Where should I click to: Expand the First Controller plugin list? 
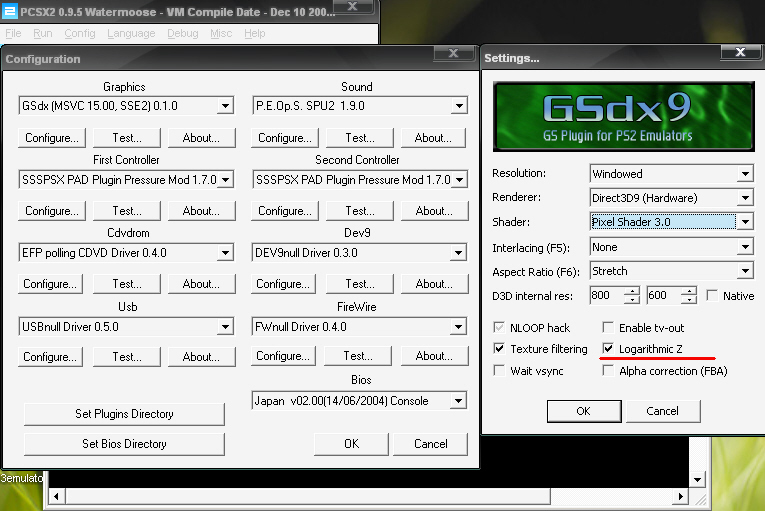pos(225,180)
